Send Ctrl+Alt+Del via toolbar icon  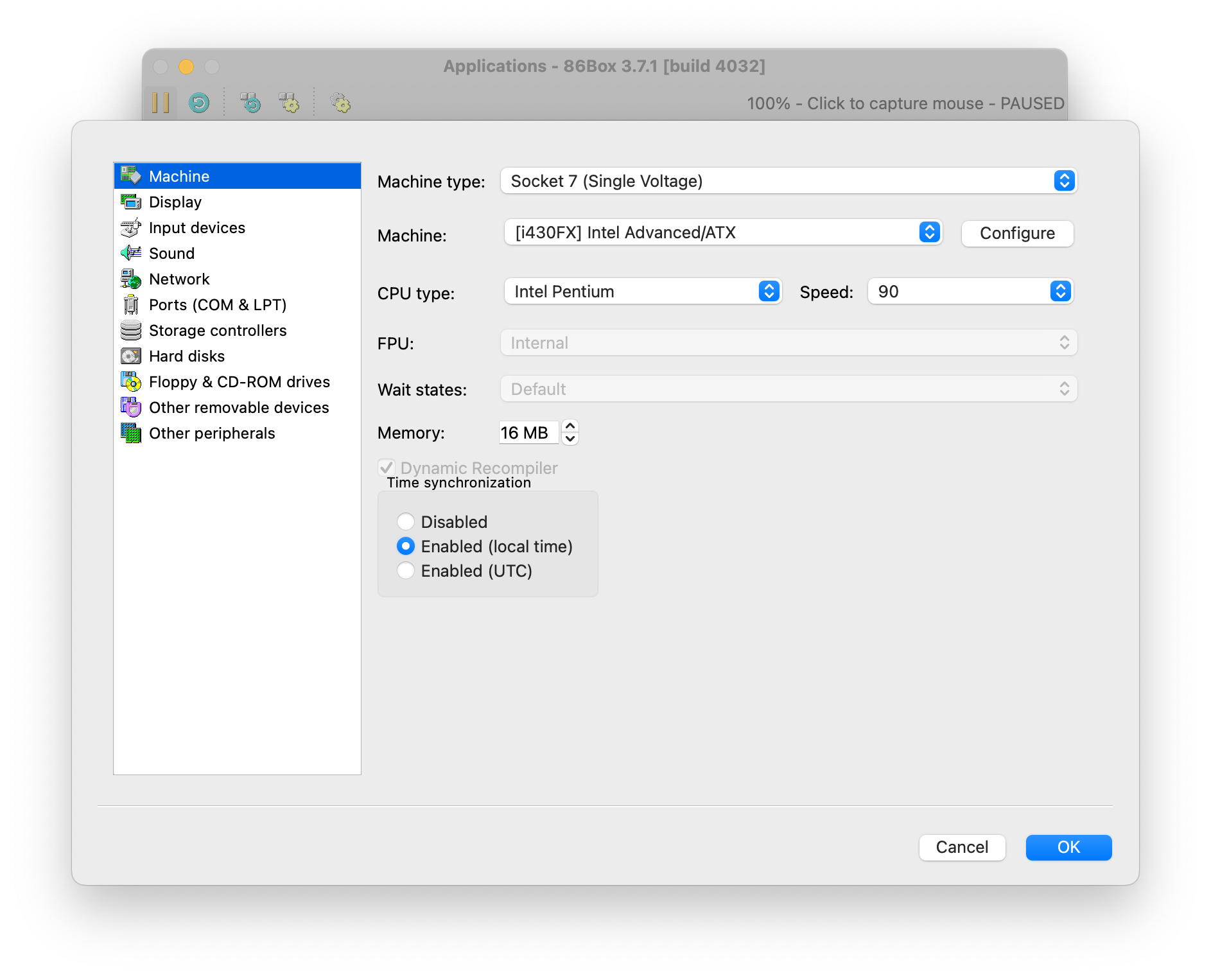point(250,102)
